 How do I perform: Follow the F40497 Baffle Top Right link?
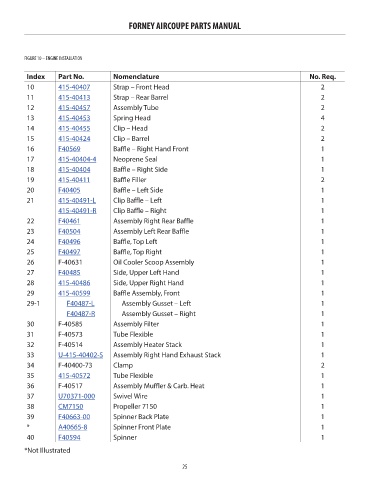[69, 252]
